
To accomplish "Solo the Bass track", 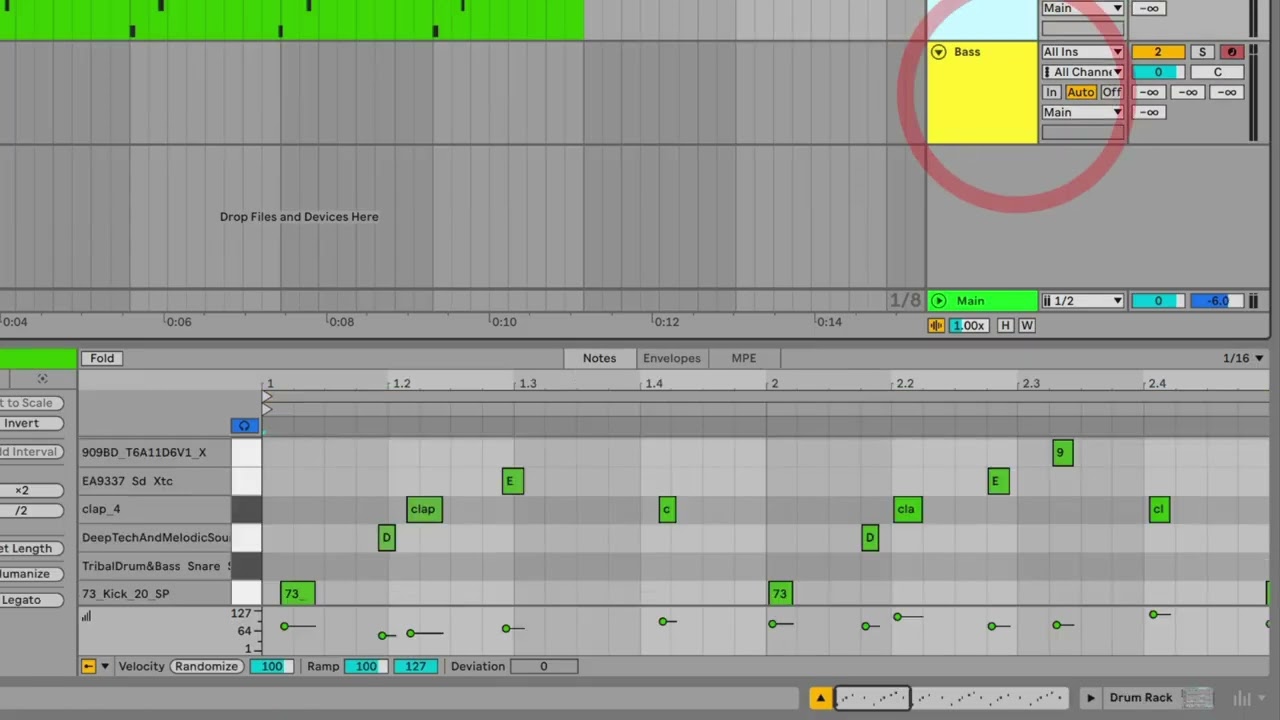I will coord(1202,52).
